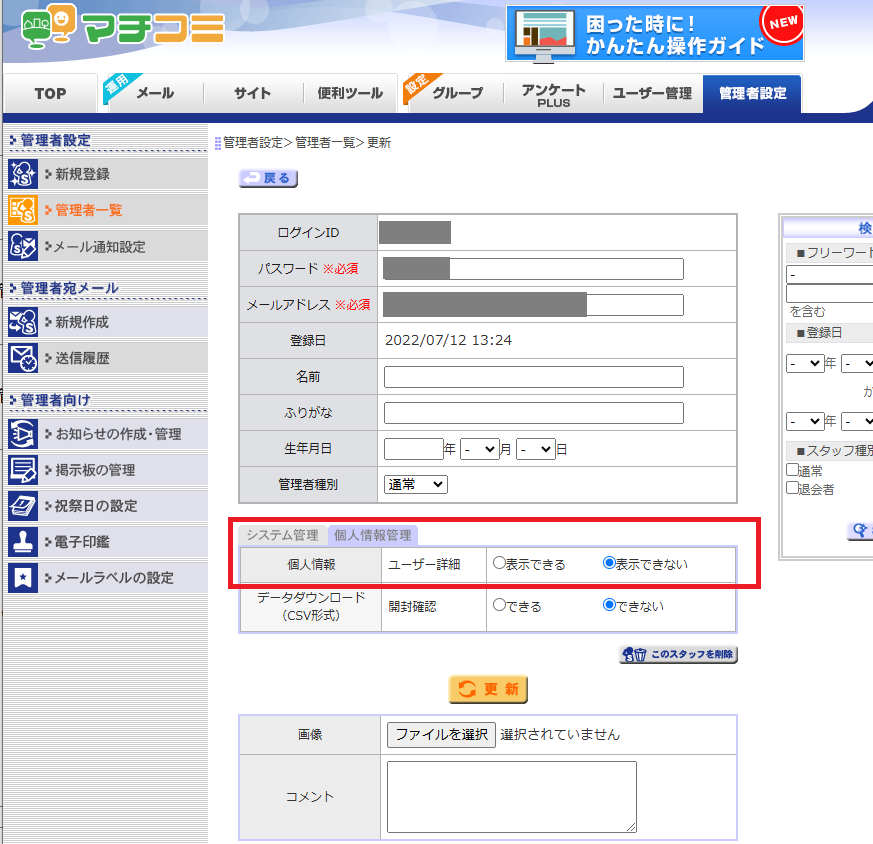Open 送信履歴 icon in sidebar
873x844 pixels.
coord(22,358)
